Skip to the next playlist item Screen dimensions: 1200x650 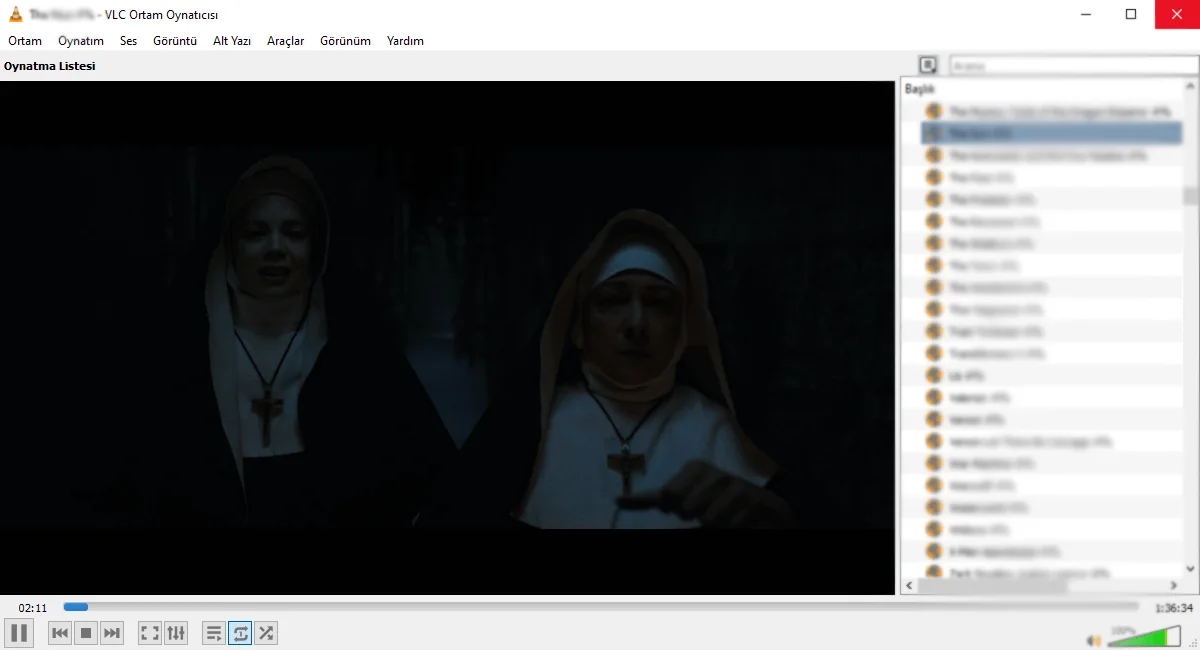click(x=112, y=632)
